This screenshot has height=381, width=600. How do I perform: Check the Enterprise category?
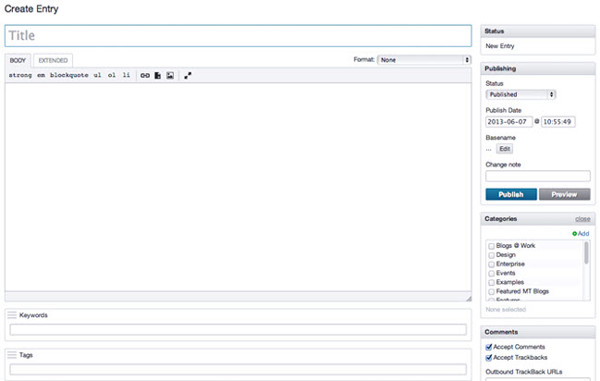coord(491,264)
